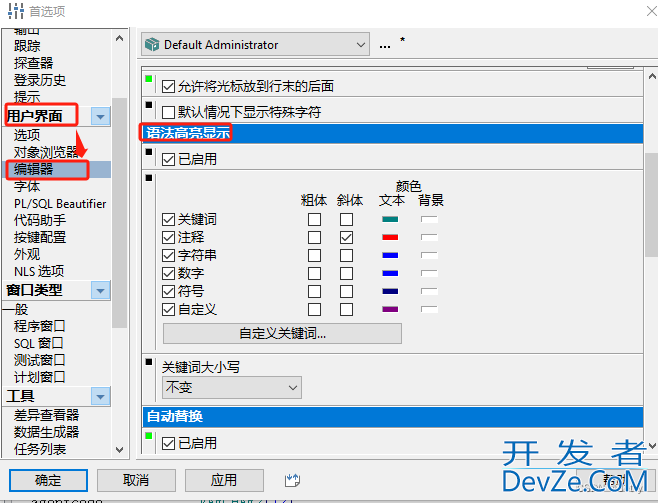Disable italic (斜体) for 注释
The height and width of the screenshot is (503, 658).
pos(346,237)
